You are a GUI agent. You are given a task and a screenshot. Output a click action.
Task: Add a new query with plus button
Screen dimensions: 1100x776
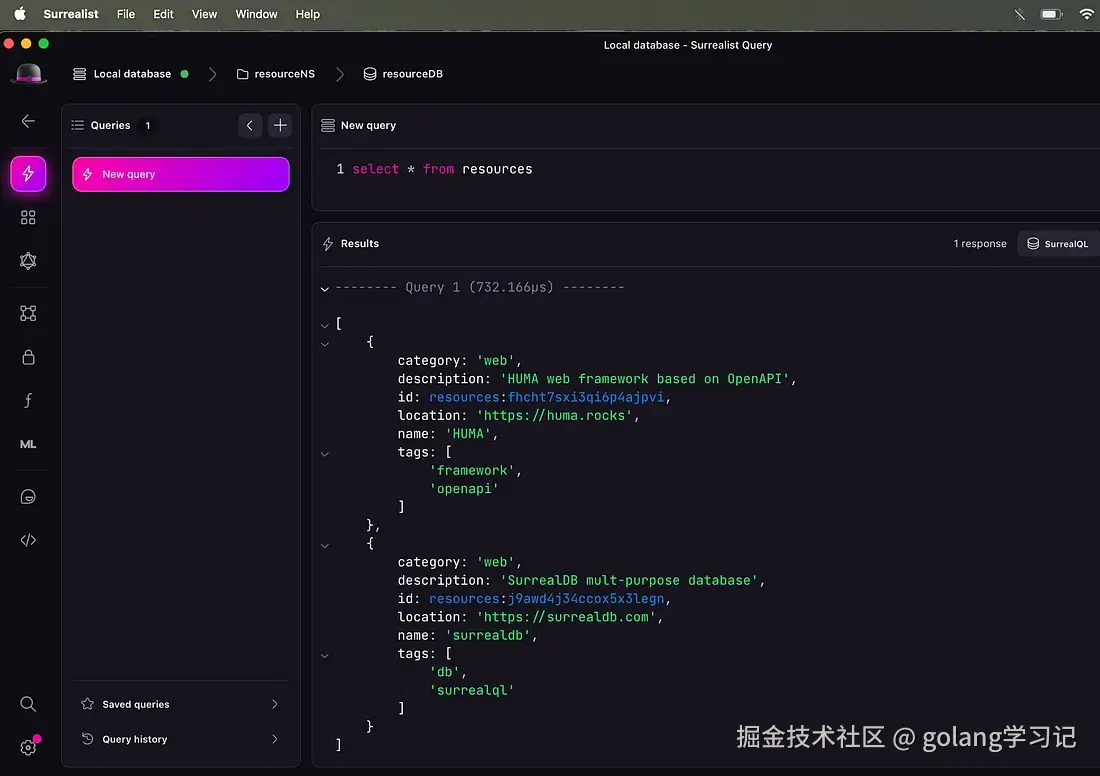coord(280,126)
